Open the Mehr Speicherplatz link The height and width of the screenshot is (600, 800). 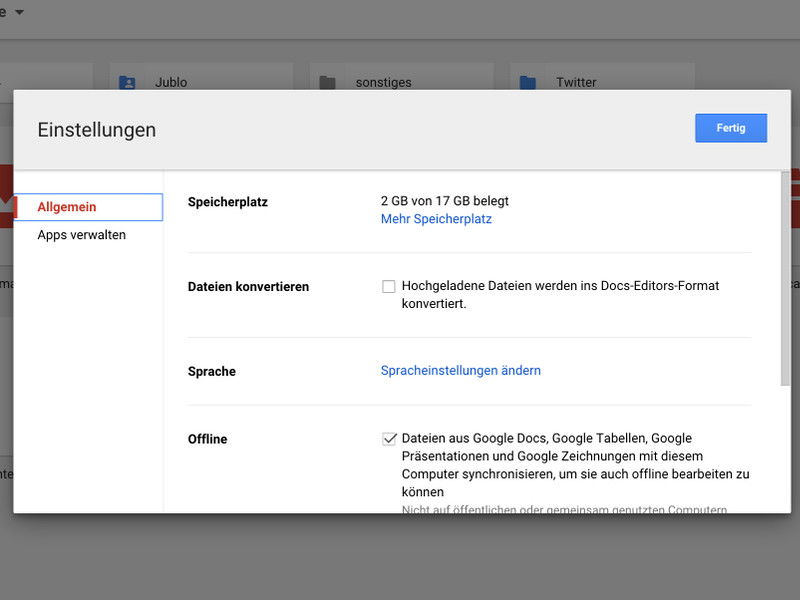click(436, 219)
